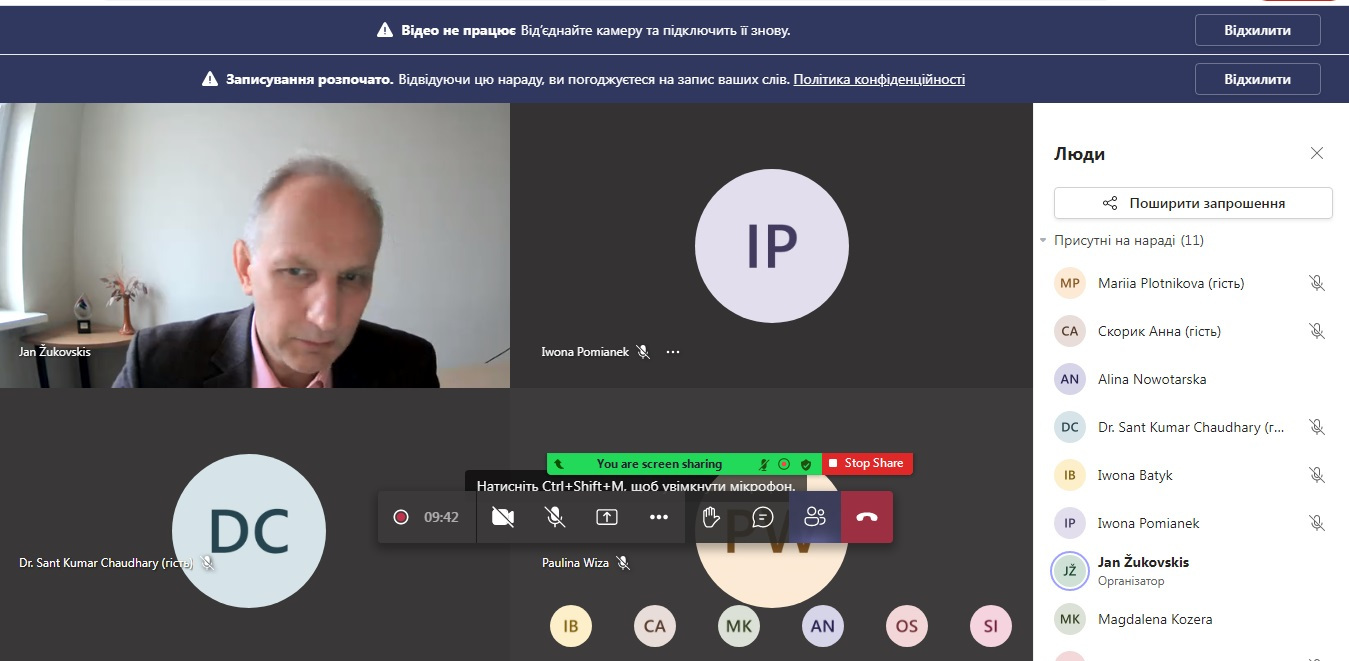
Task: Open the Політика конфіденційності link
Action: click(x=879, y=79)
